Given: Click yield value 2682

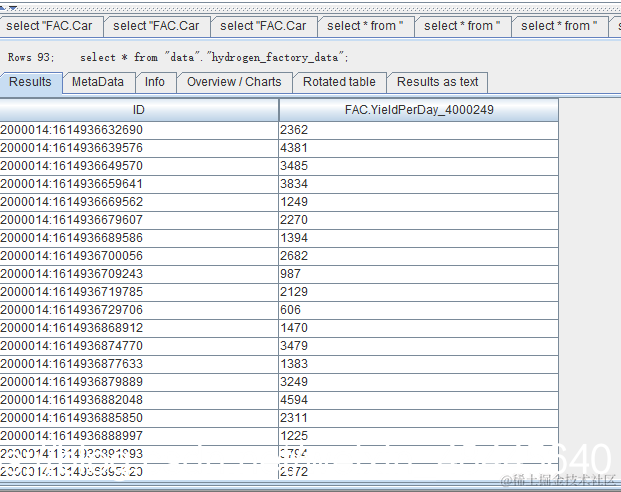Looking at the screenshot, I should pyautogui.click(x=419, y=256).
